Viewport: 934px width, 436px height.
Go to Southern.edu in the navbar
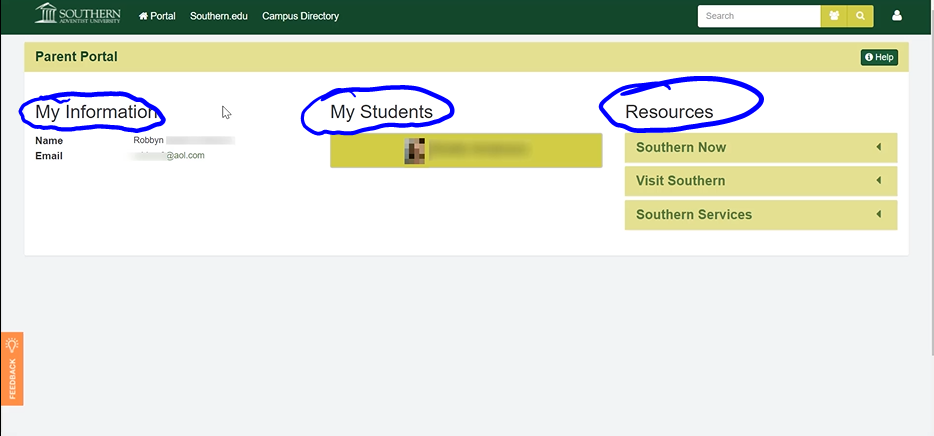pos(218,16)
